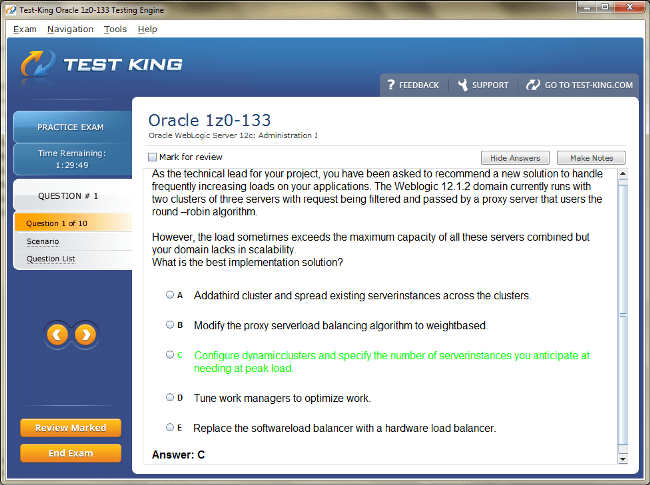Check the Mark for review checkbox
The height and width of the screenshot is (485, 650).
[x=153, y=157]
